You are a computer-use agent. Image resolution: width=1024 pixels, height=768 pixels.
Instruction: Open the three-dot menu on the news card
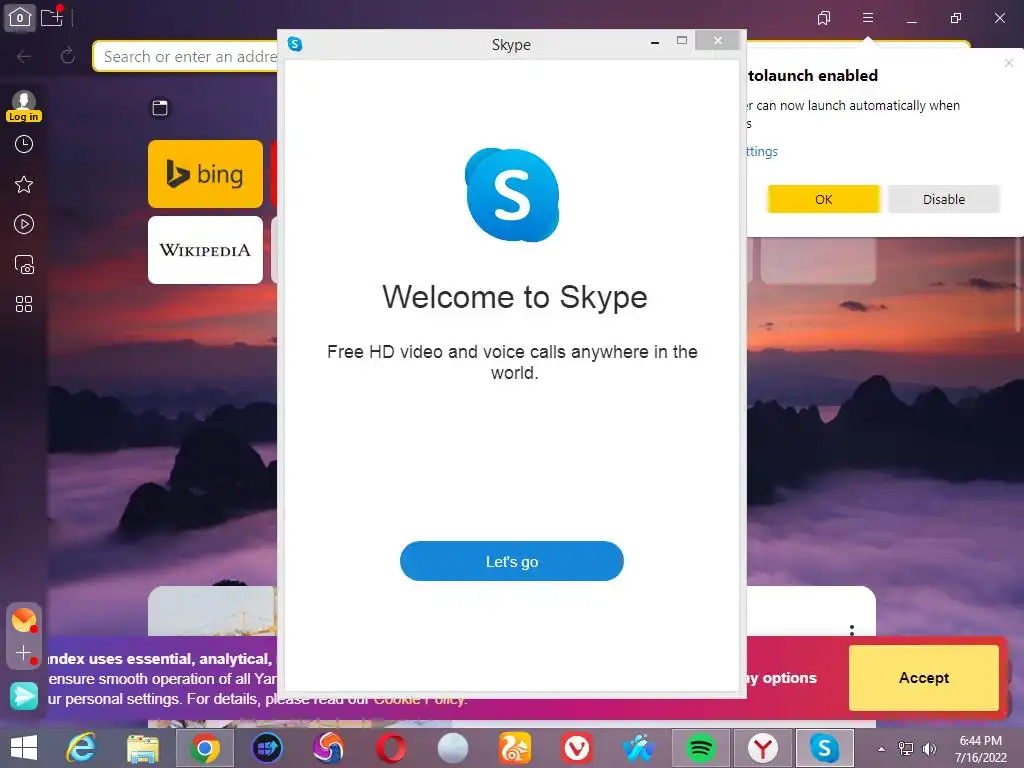(852, 631)
